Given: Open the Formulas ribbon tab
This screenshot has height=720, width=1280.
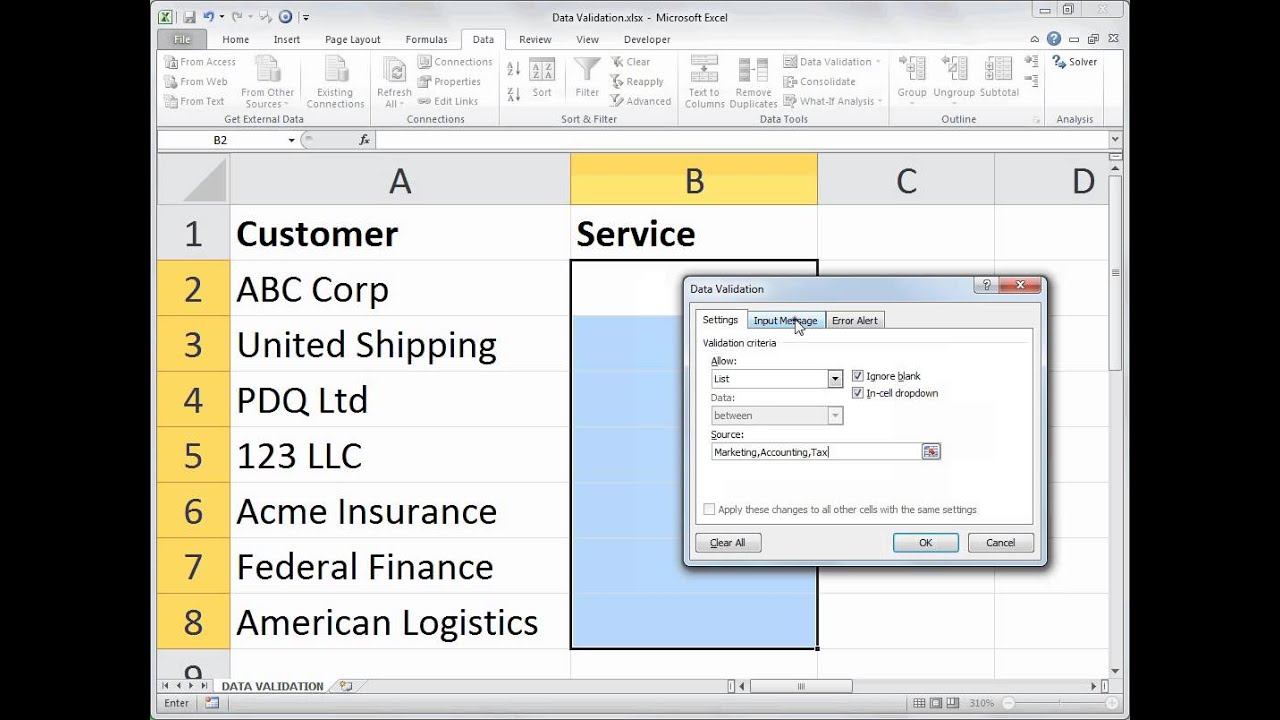Looking at the screenshot, I should [x=427, y=40].
